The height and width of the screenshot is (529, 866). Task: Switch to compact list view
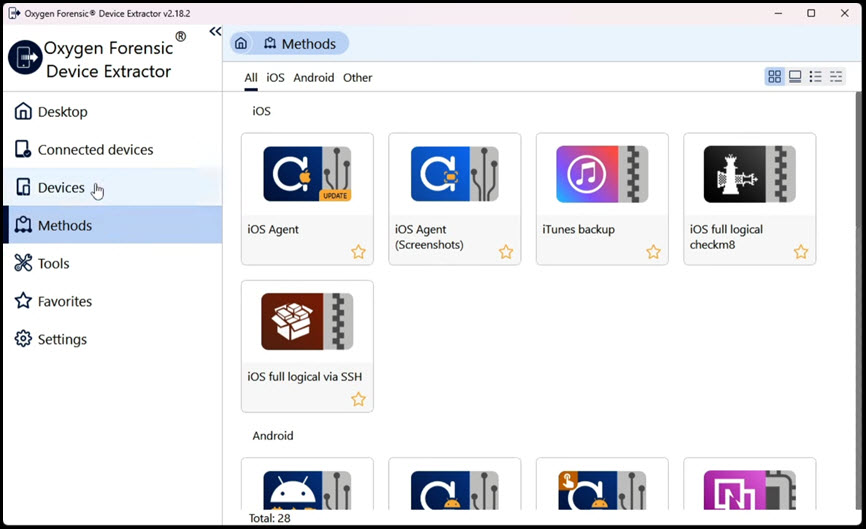836,77
